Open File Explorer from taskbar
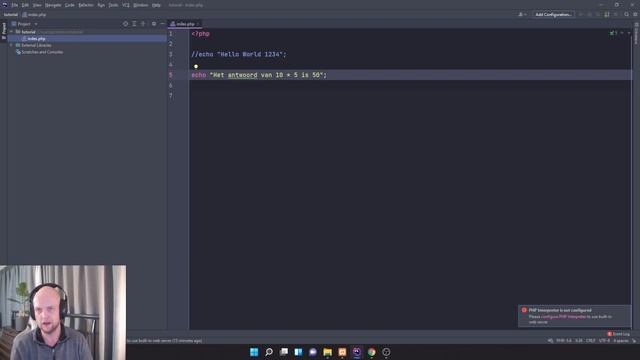 [327, 352]
